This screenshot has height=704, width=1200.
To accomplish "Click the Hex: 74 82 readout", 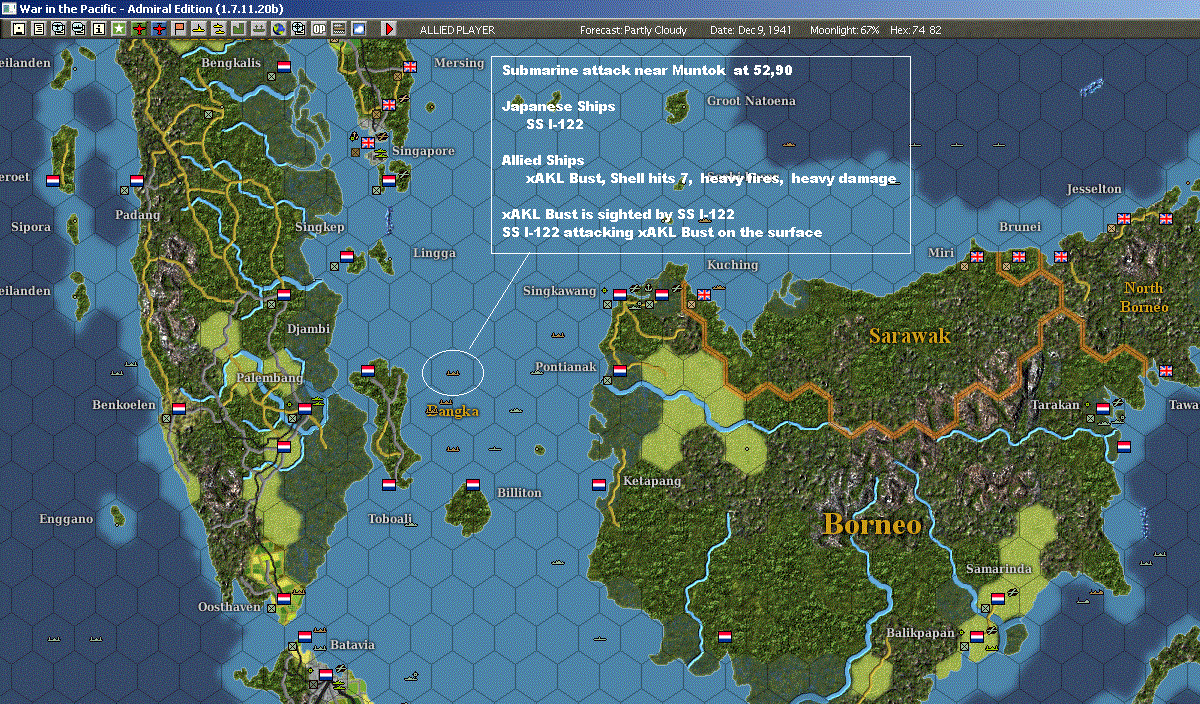I will click(x=914, y=30).
